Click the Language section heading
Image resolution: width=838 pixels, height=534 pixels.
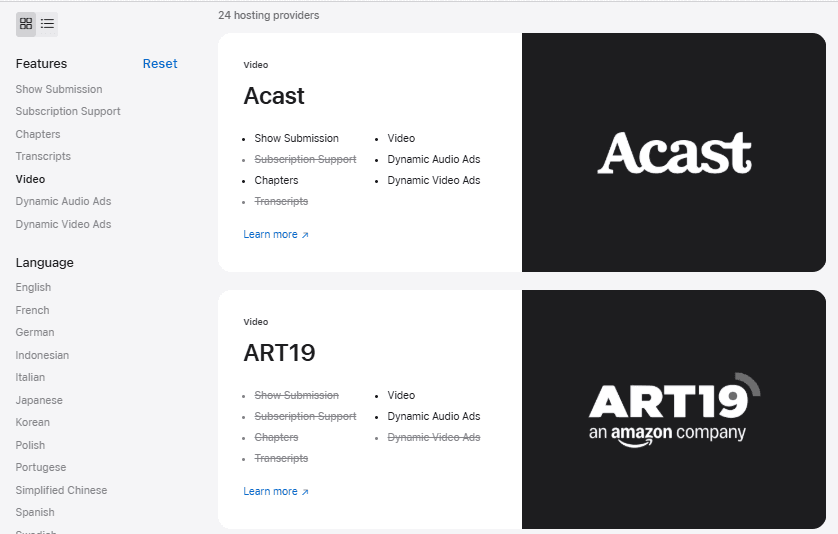point(45,262)
